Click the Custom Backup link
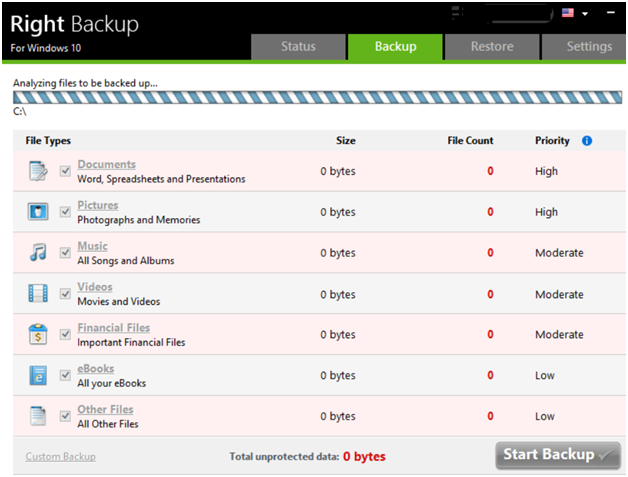The image size is (628, 477). tap(60, 457)
